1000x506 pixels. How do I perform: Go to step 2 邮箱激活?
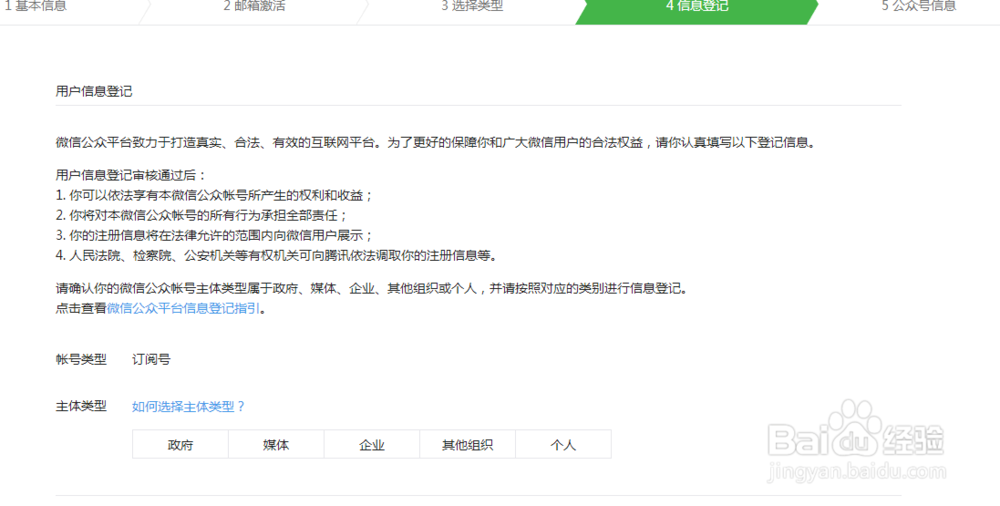pos(254,6)
